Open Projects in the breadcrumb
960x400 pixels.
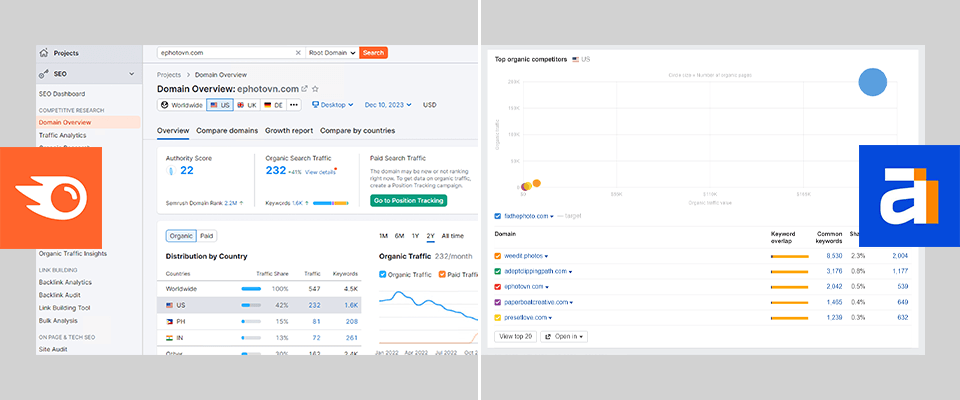(169, 75)
